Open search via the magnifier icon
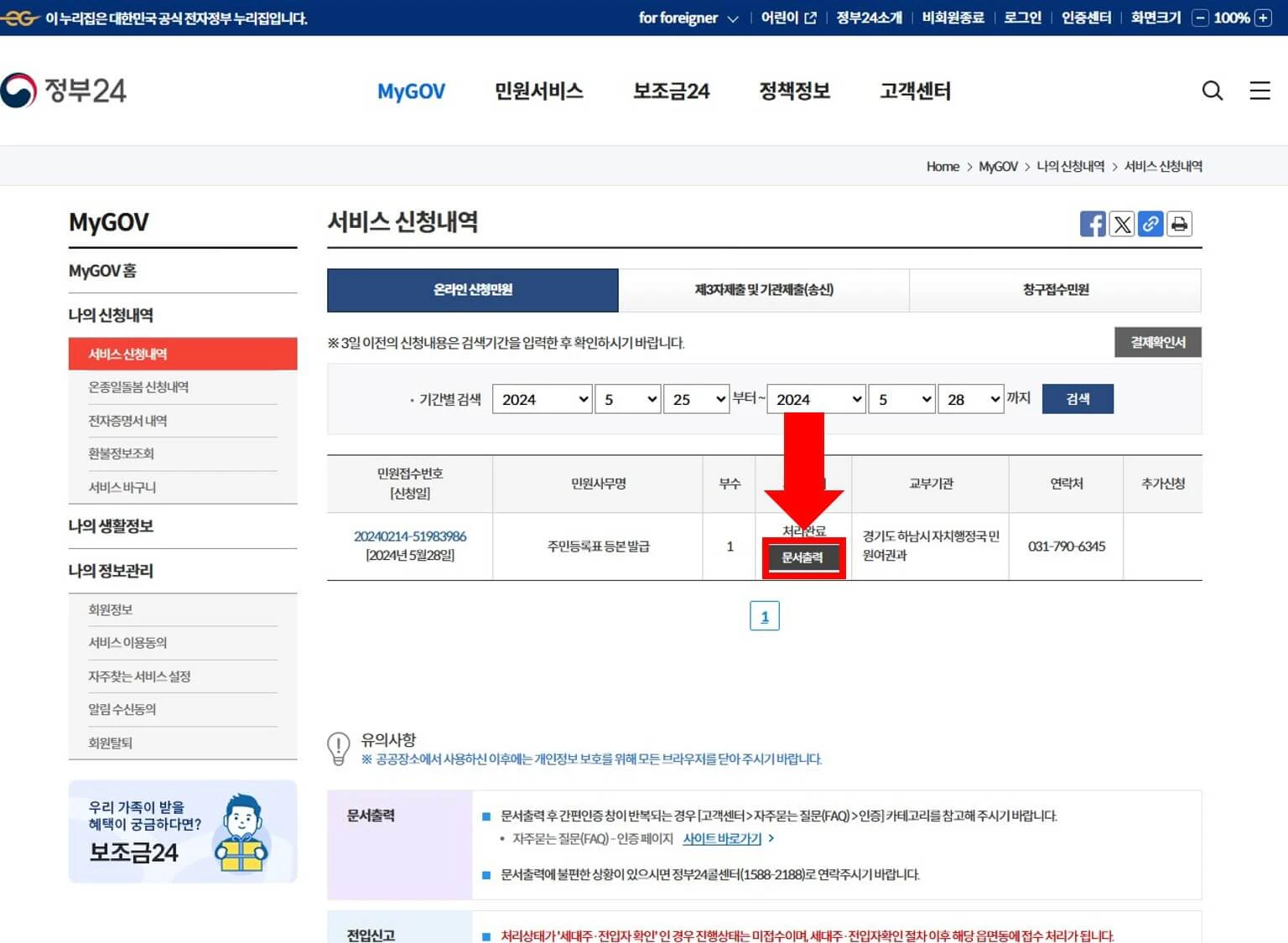The width and height of the screenshot is (1288, 943). click(1213, 91)
